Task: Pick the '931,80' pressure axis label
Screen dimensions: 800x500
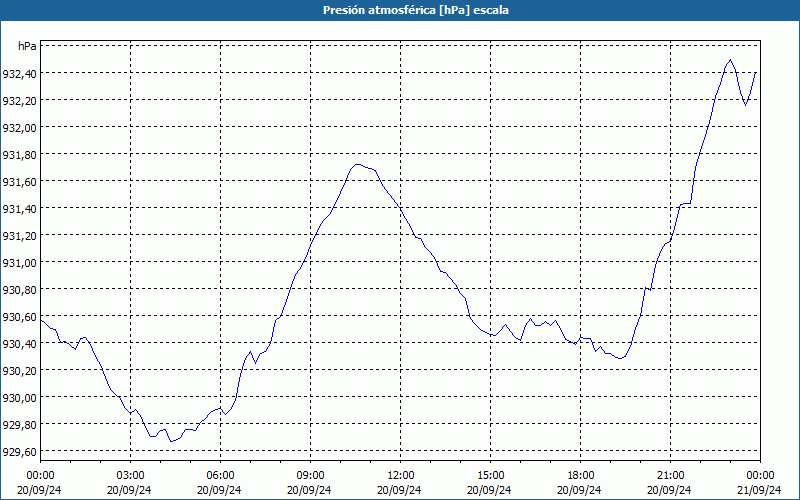Action: 19,155
